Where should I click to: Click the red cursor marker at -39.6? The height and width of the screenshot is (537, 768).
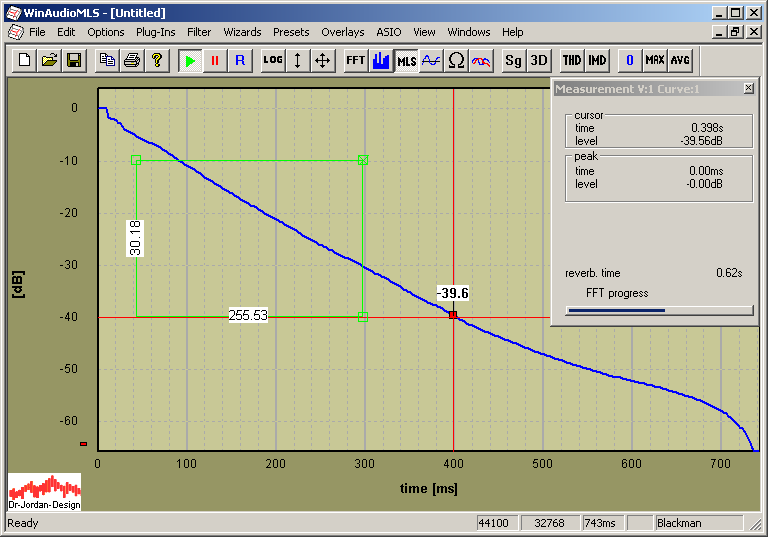(453, 315)
